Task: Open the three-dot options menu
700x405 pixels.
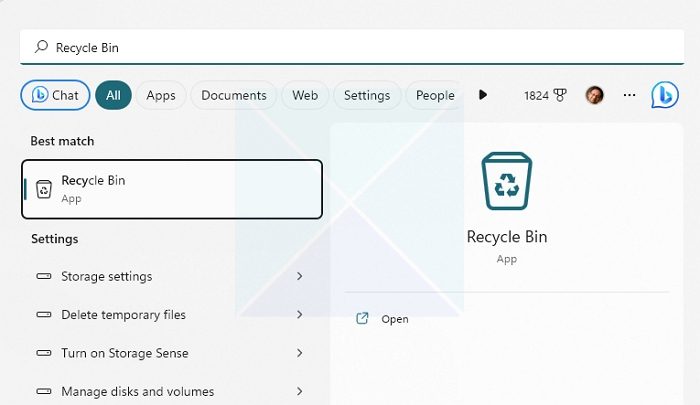Action: tap(629, 95)
